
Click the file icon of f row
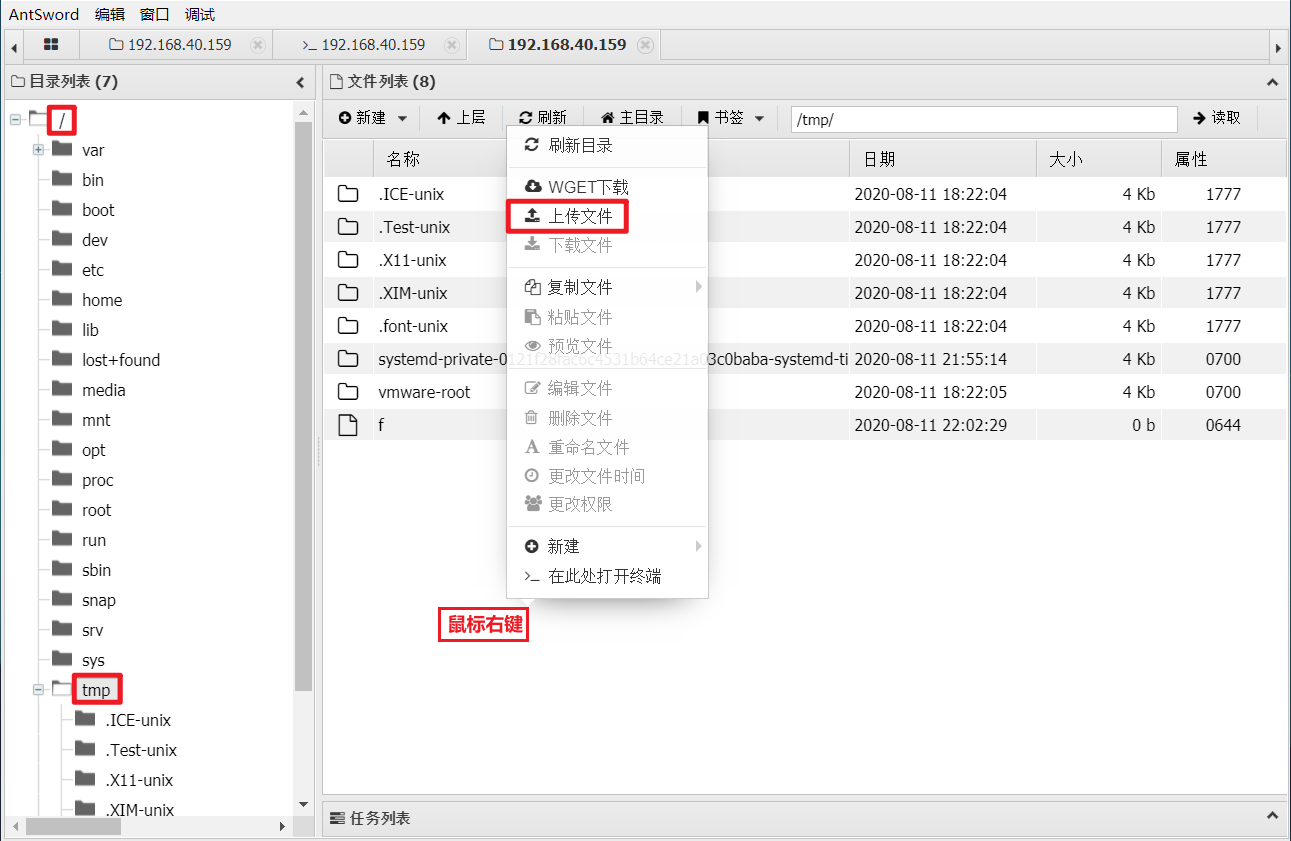coord(348,425)
